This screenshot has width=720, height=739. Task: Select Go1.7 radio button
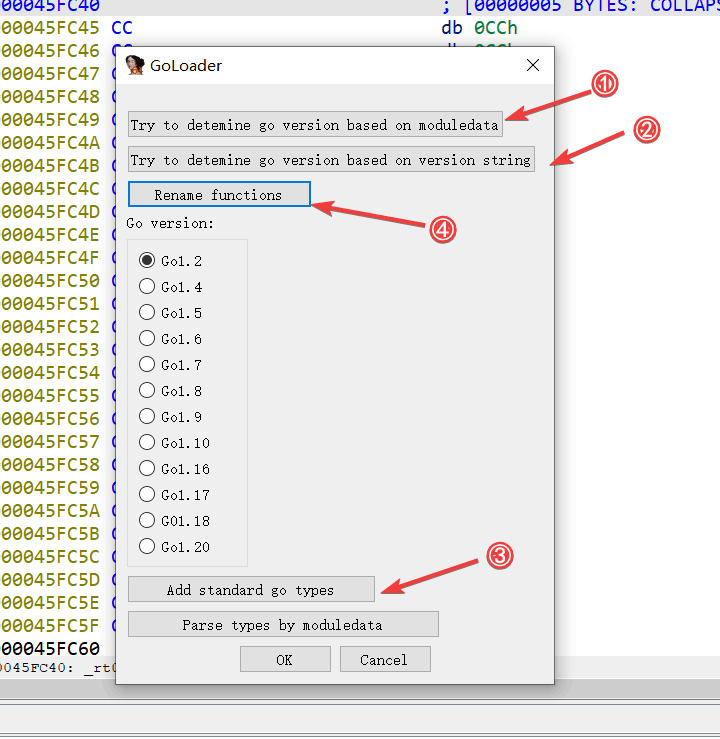(x=147, y=365)
